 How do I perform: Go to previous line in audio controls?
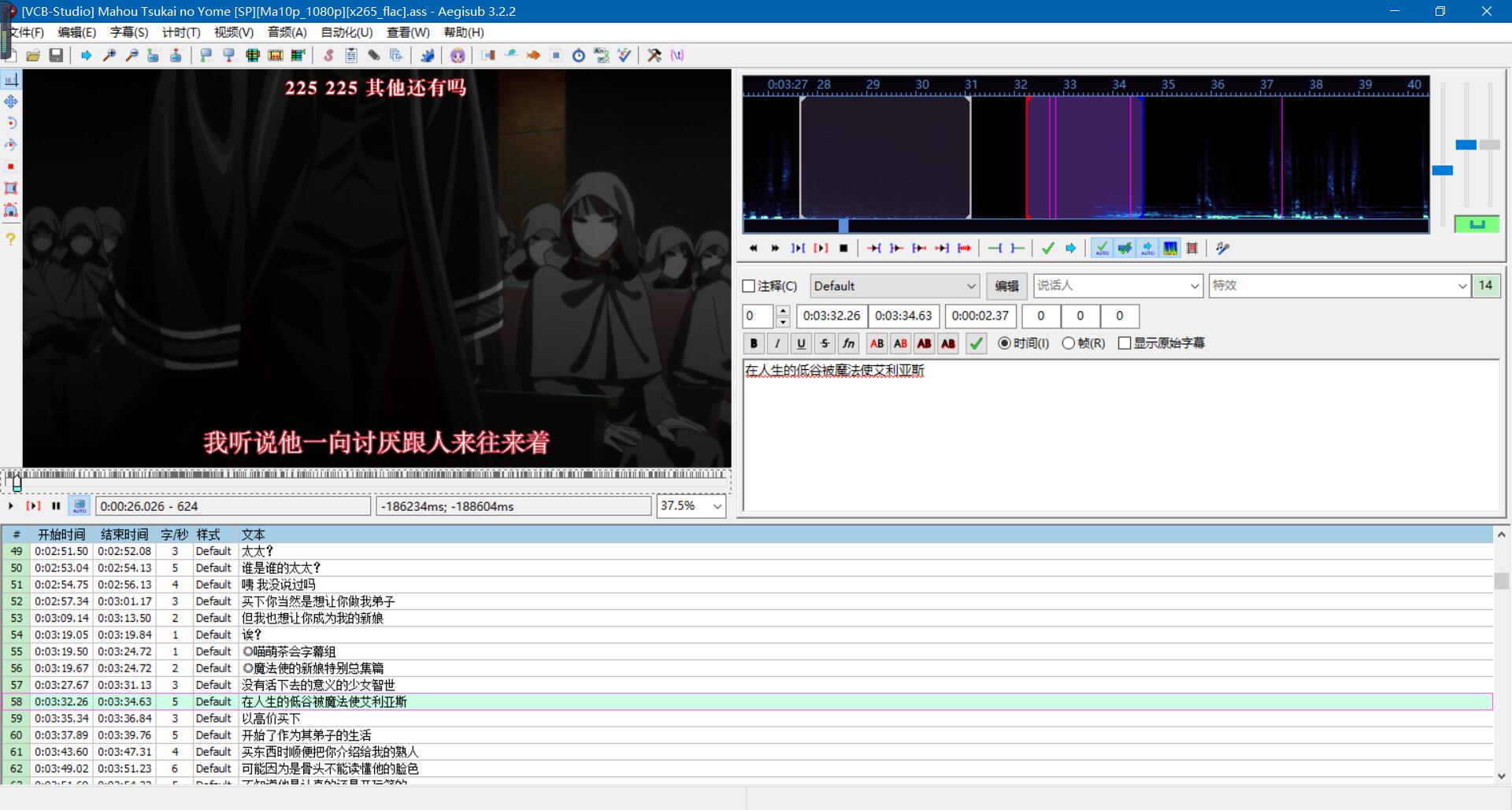pyautogui.click(x=754, y=248)
